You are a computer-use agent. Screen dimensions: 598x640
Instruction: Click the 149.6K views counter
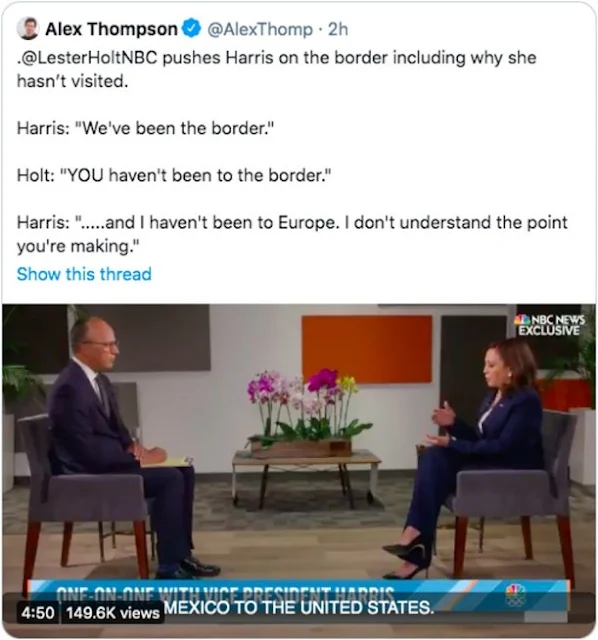113,613
